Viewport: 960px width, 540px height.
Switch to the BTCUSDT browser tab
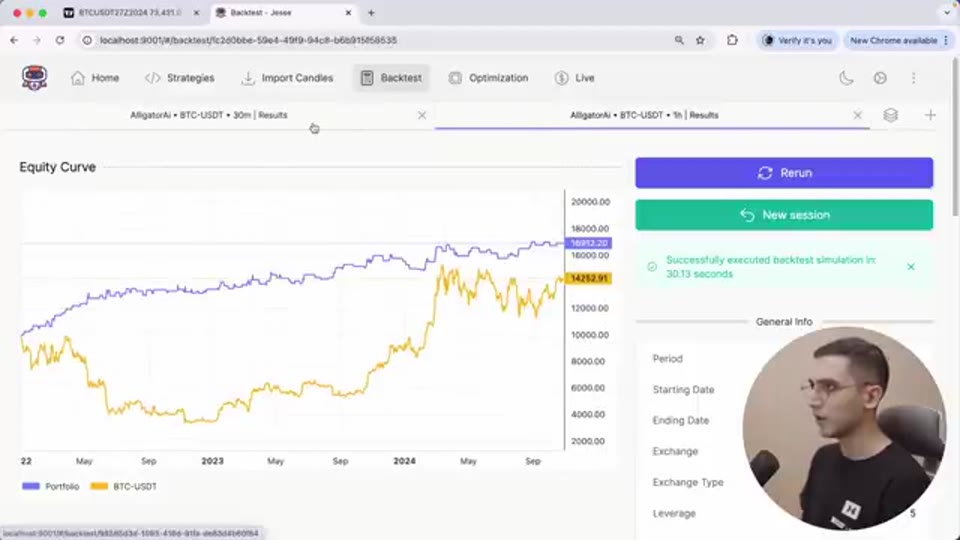[x=130, y=12]
